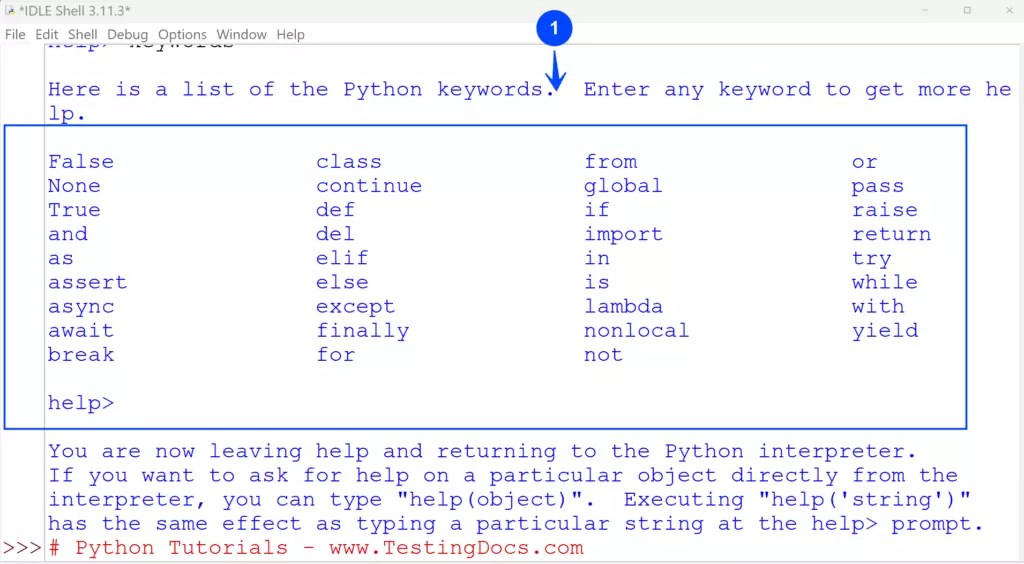Click the 'If you want to ask for help' line
1024x564 pixels.
coord(503,476)
